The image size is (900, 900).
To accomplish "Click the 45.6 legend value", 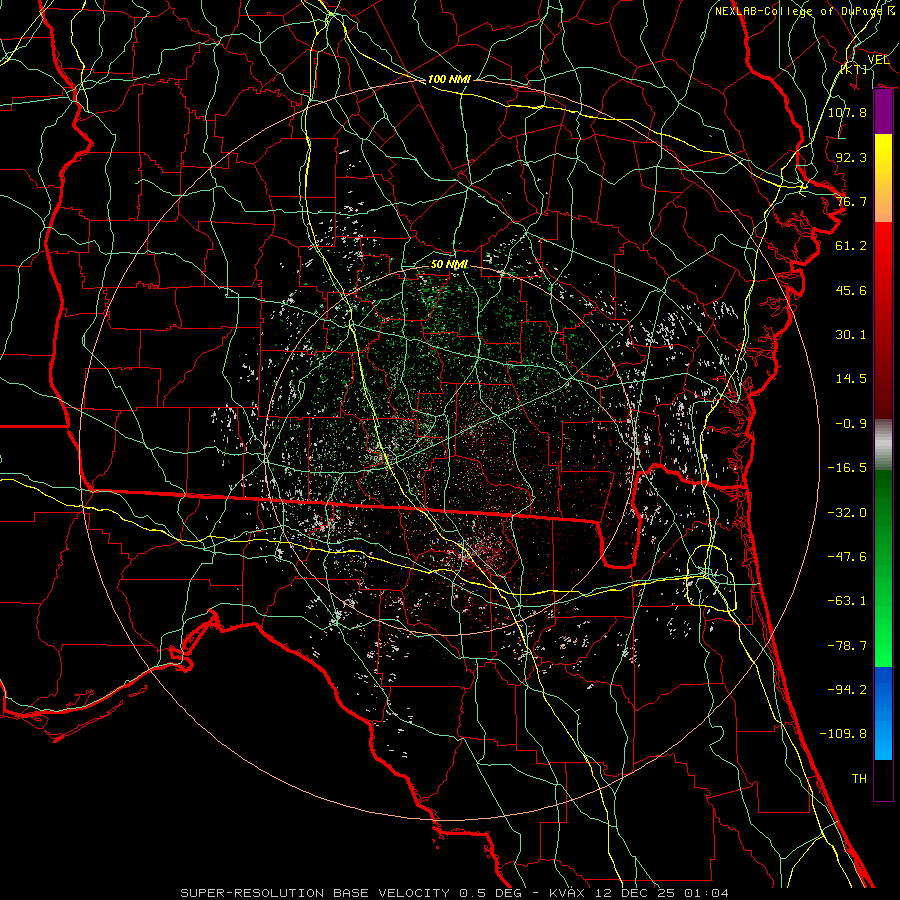I will click(x=851, y=290).
